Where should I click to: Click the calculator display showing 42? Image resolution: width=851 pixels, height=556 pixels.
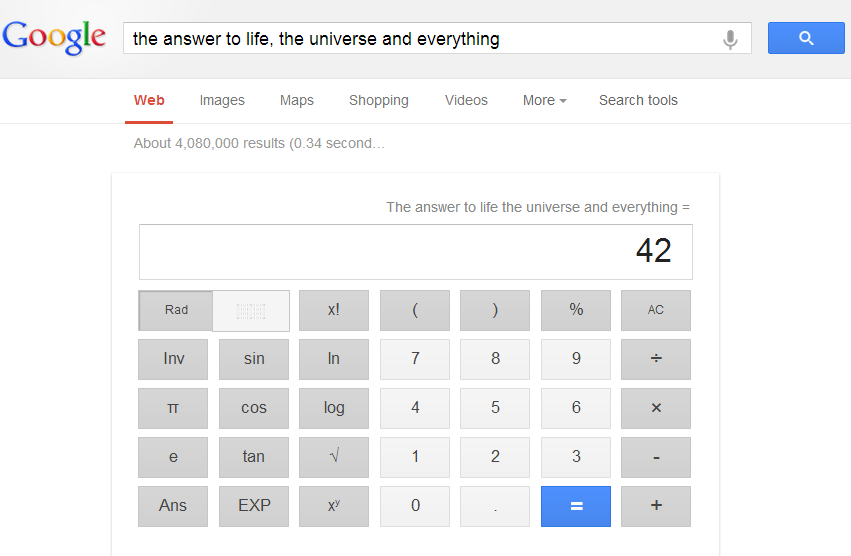coord(416,252)
